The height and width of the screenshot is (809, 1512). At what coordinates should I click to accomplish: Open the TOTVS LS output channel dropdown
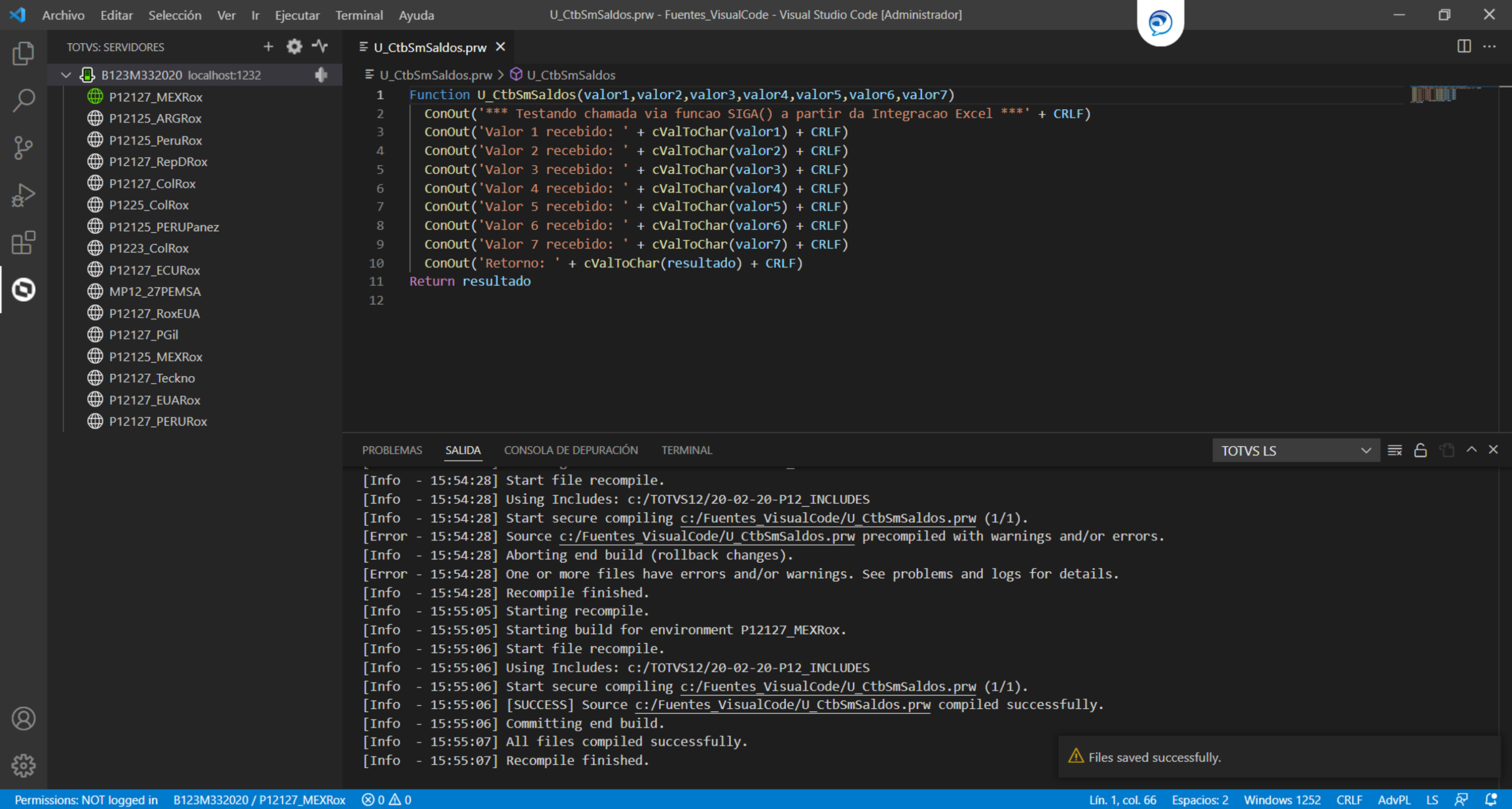pyautogui.click(x=1296, y=450)
